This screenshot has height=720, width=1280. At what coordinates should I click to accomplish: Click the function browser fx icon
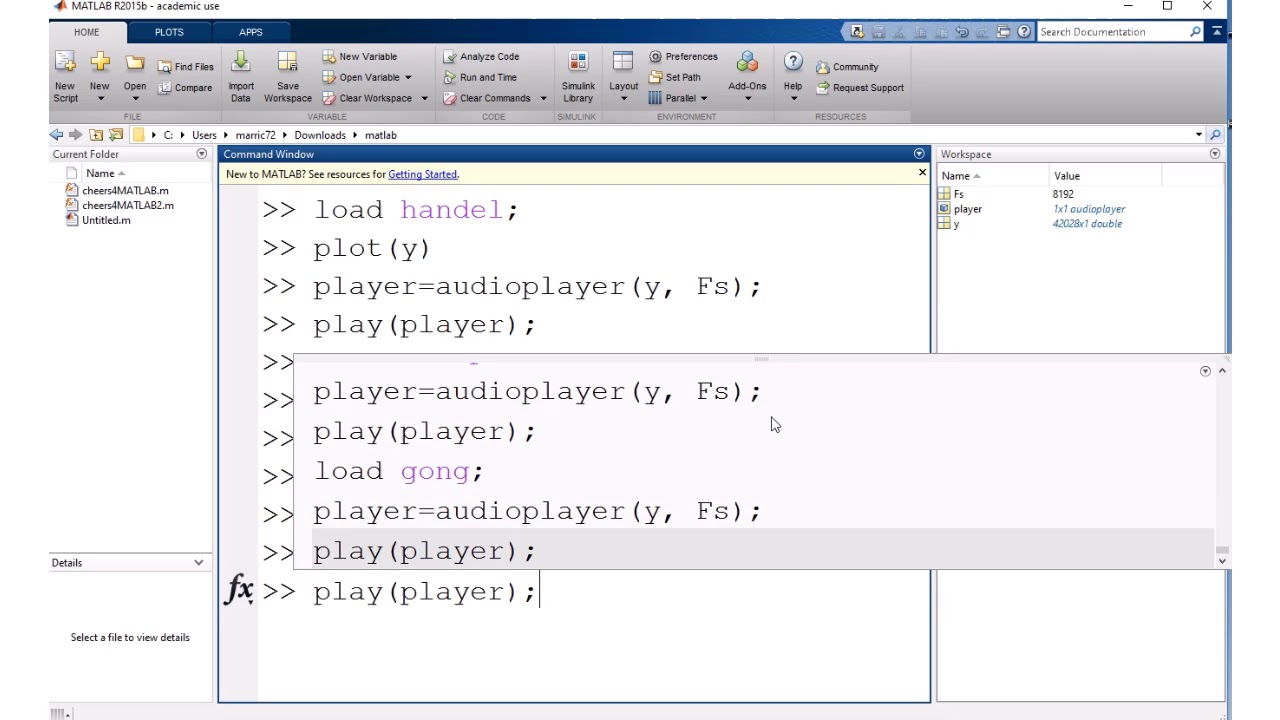tap(240, 590)
